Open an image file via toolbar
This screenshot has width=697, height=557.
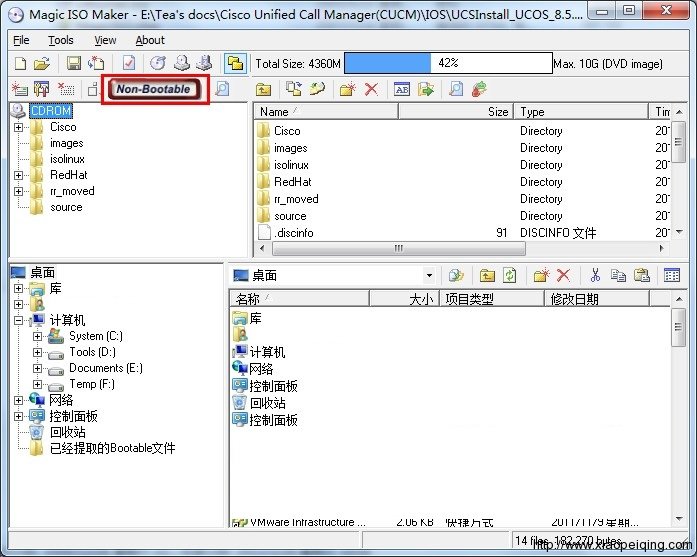click(x=42, y=64)
